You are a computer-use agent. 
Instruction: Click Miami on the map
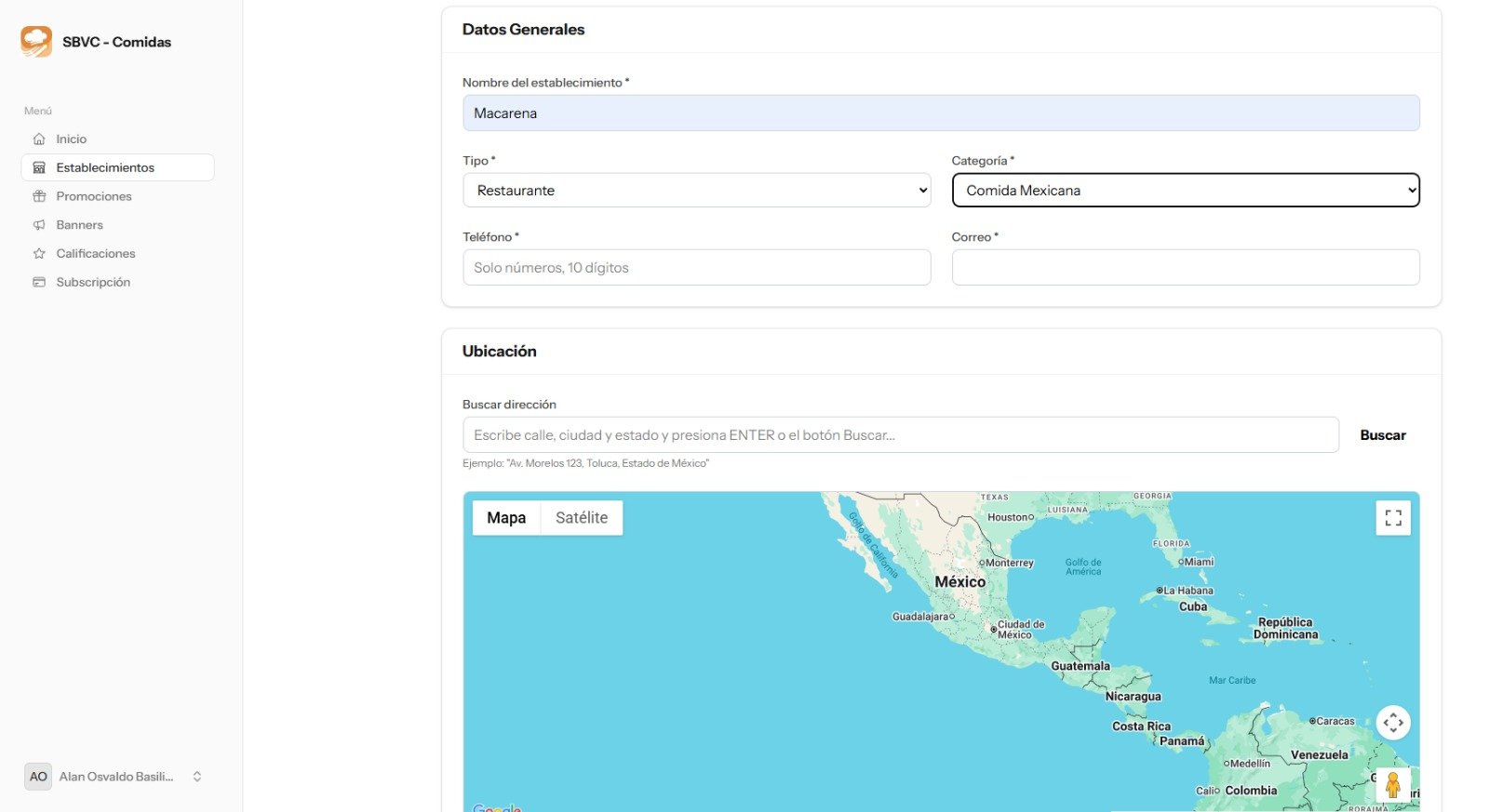[1197, 562]
